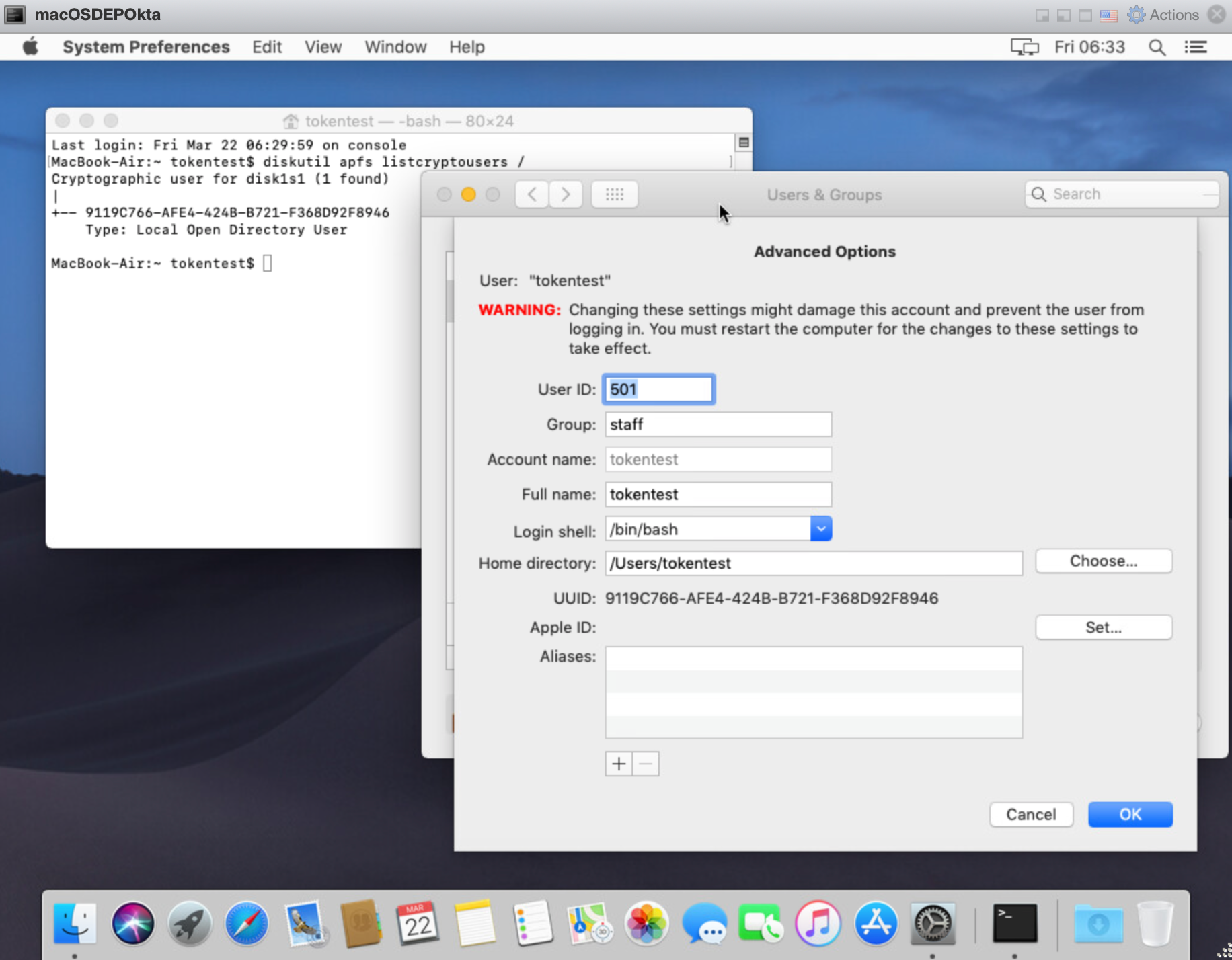The width and height of the screenshot is (1232, 960).
Task: Open the Help menu
Action: (x=467, y=47)
